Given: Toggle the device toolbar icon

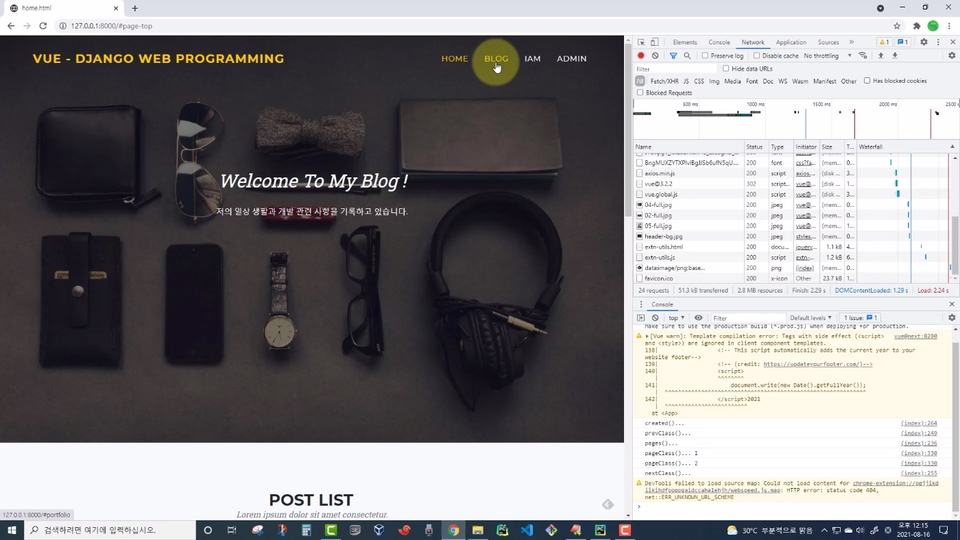Looking at the screenshot, I should (x=654, y=42).
